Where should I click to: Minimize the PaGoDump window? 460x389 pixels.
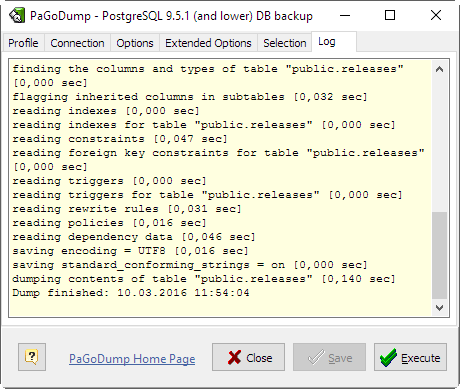tap(345, 15)
